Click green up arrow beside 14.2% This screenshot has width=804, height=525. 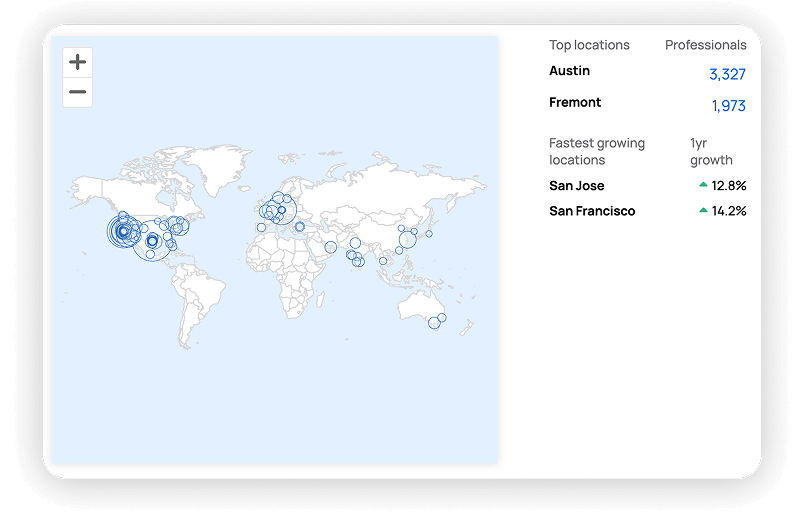click(703, 210)
